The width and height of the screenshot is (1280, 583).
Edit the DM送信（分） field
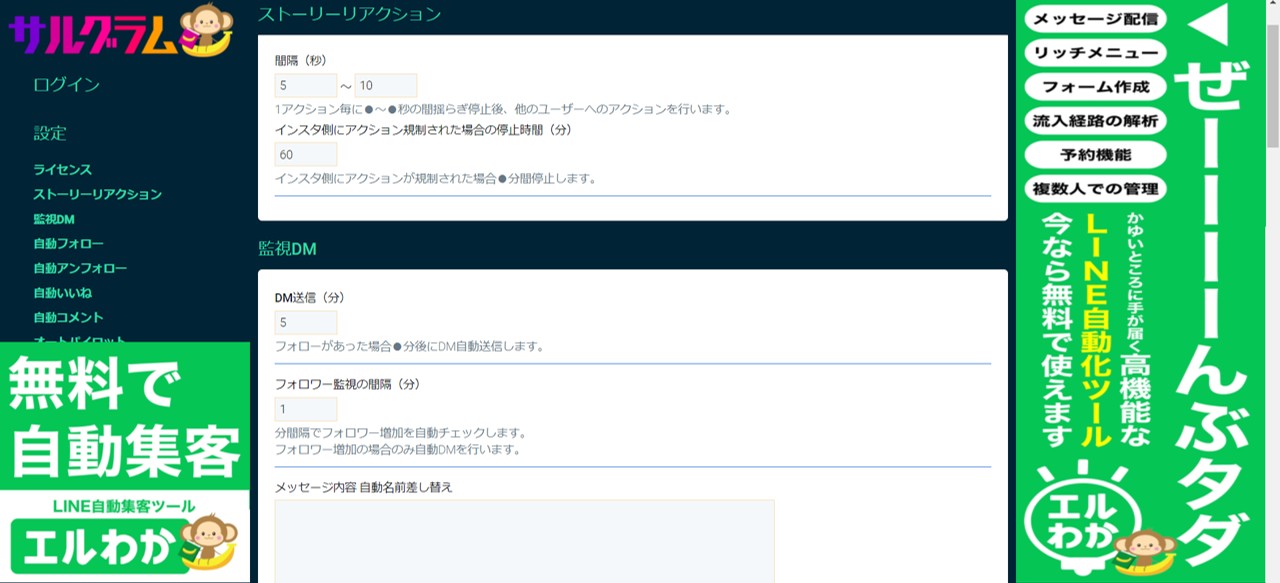pos(306,323)
